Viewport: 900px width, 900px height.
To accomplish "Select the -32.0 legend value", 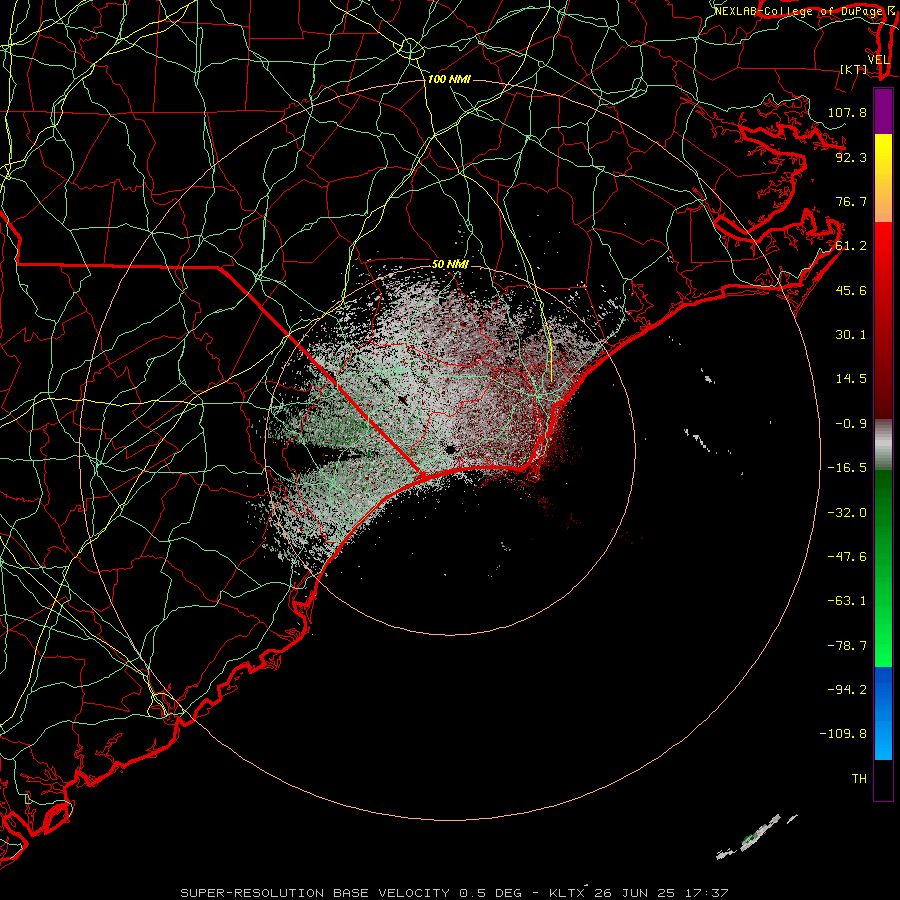I will pos(847,513).
